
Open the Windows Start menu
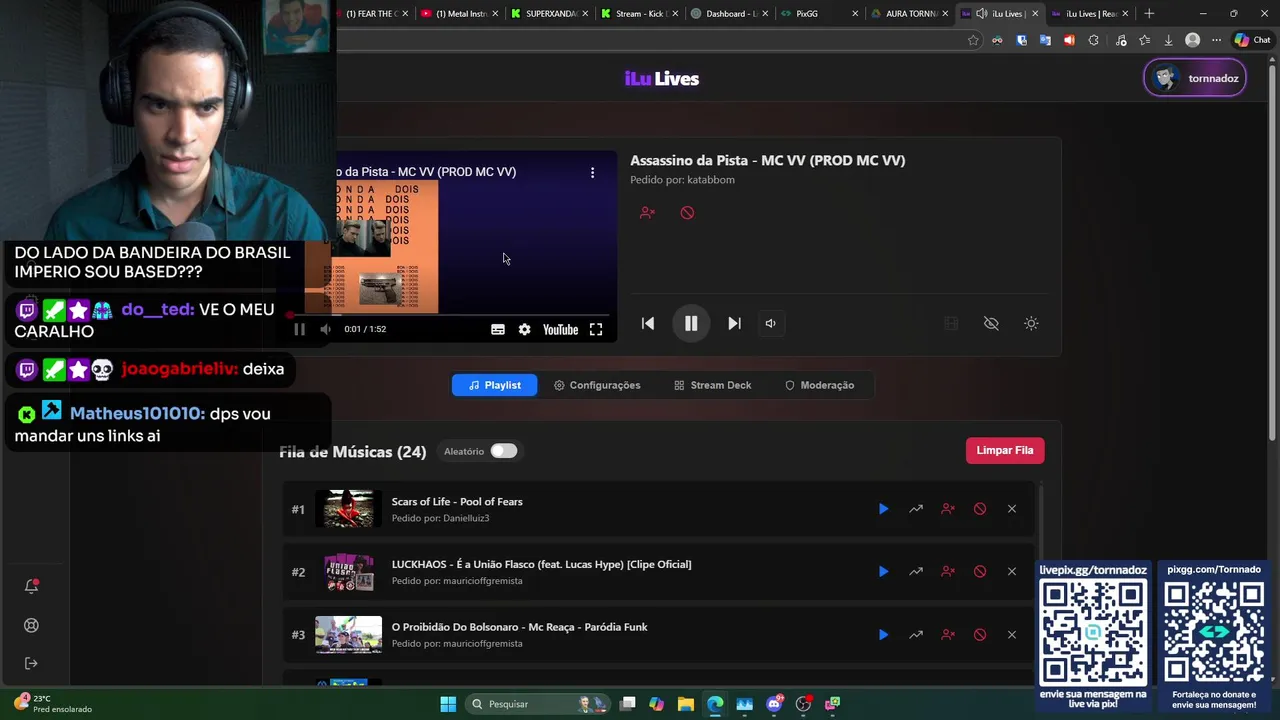pyautogui.click(x=448, y=704)
